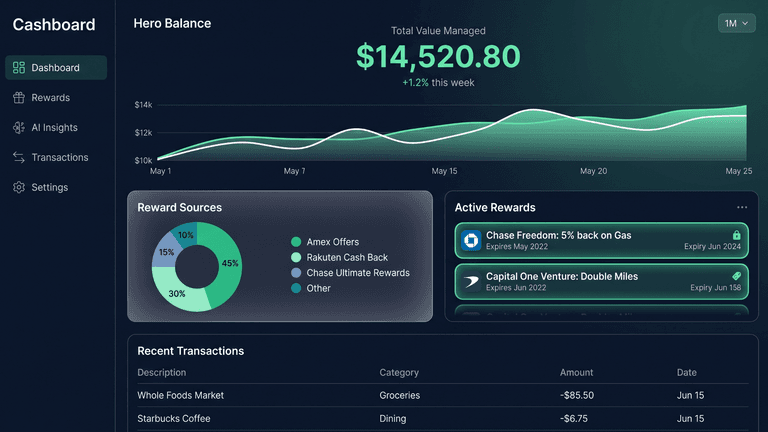Open the 1M time range dropdown
768x432 pixels.
[737, 23]
